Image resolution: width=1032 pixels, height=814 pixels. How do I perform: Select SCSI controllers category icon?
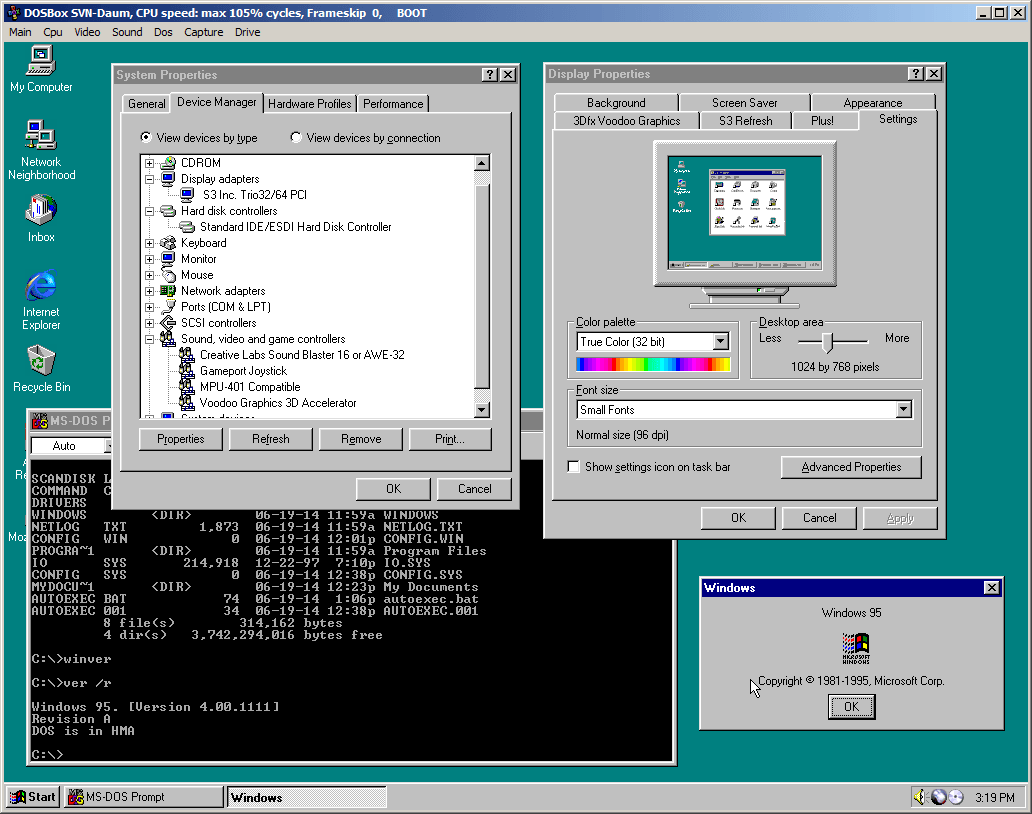tap(168, 323)
